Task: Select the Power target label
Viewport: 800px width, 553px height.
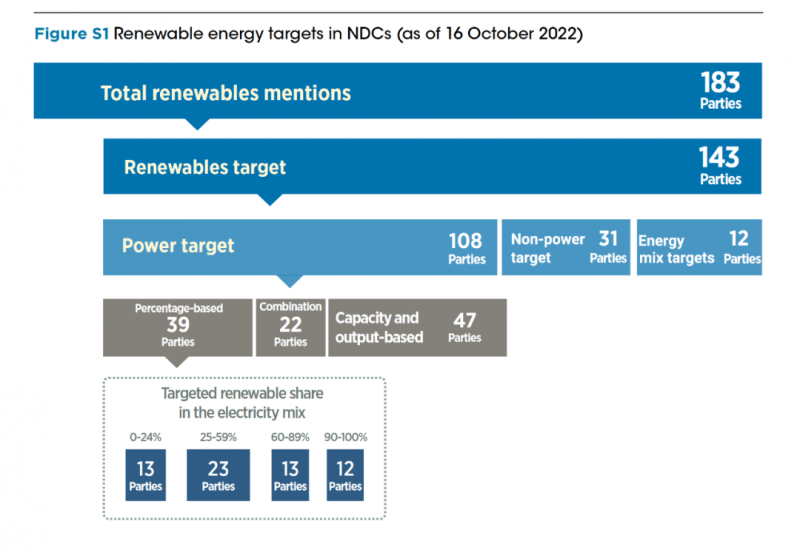Action: [178, 246]
